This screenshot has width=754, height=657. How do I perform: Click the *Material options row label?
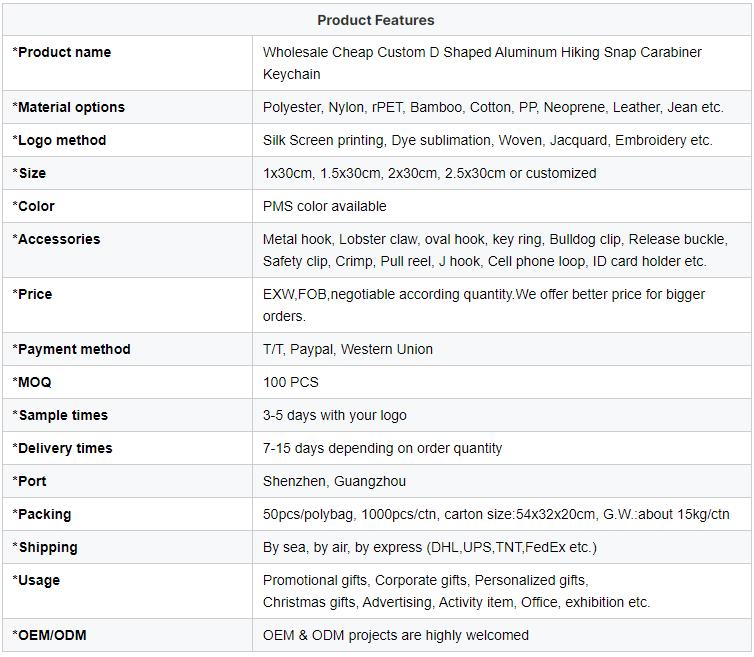(69, 107)
